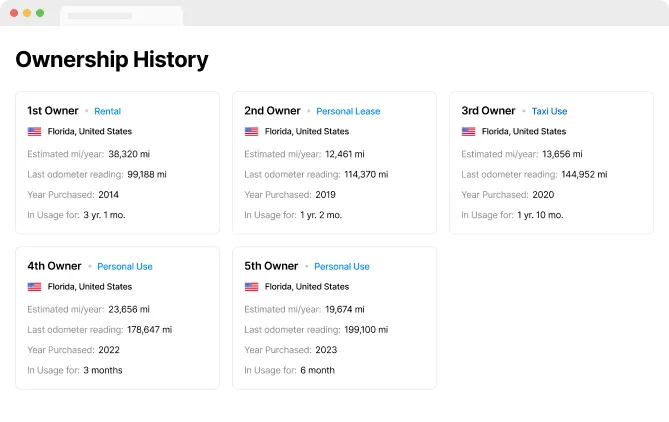Click the US flag in 5th Owner card

tap(251, 287)
